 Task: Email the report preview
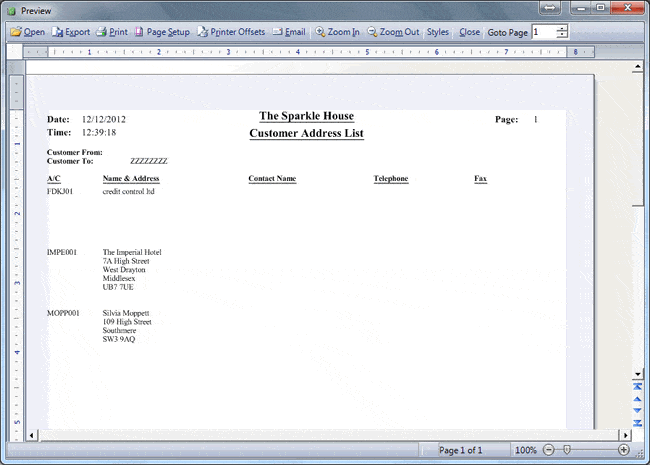289,32
